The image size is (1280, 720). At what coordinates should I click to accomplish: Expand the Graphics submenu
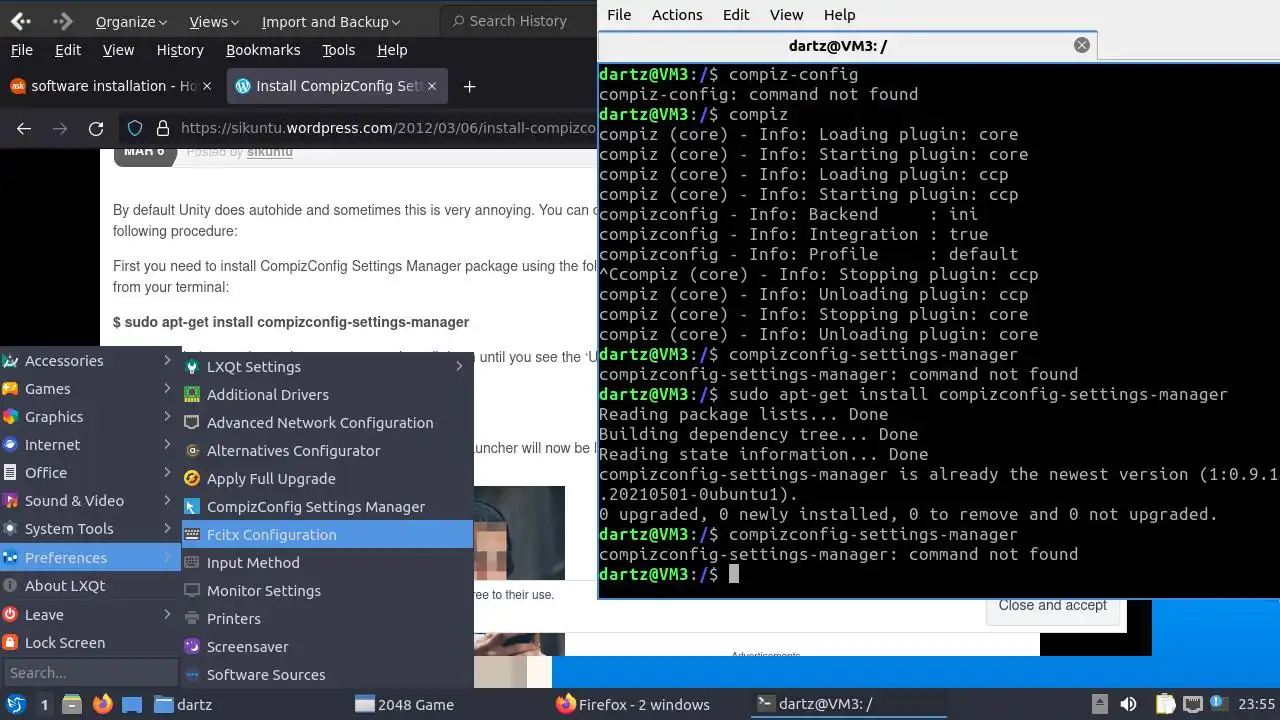pyautogui.click(x=90, y=417)
